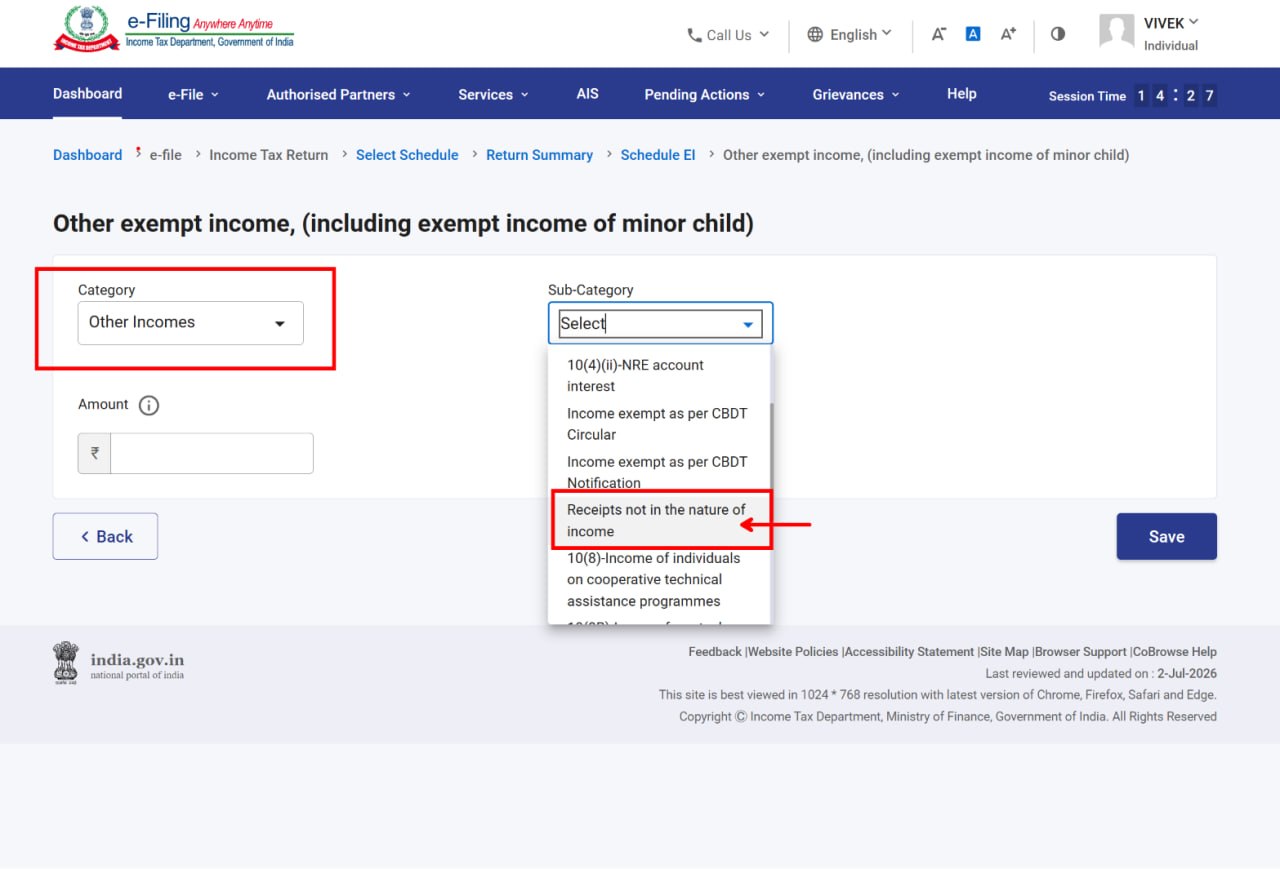Click the Website Policies footer link
The height and width of the screenshot is (869, 1280).
pos(794,652)
